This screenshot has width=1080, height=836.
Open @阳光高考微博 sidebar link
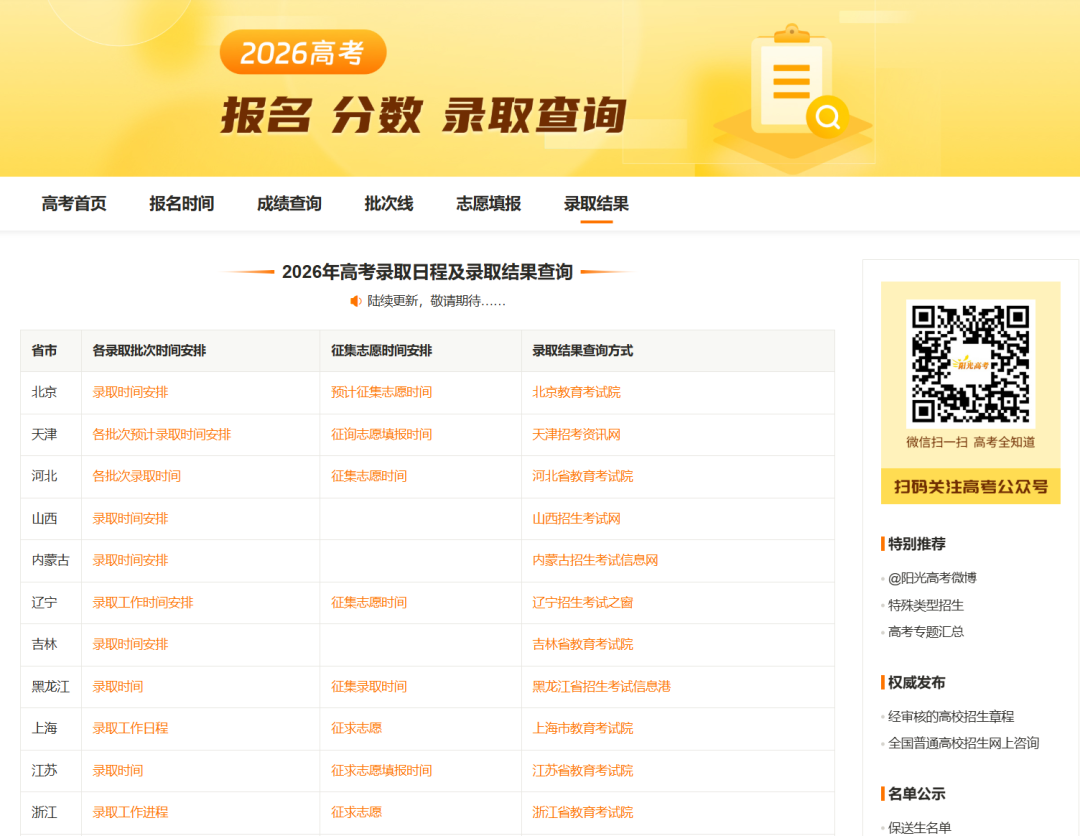coord(933,578)
